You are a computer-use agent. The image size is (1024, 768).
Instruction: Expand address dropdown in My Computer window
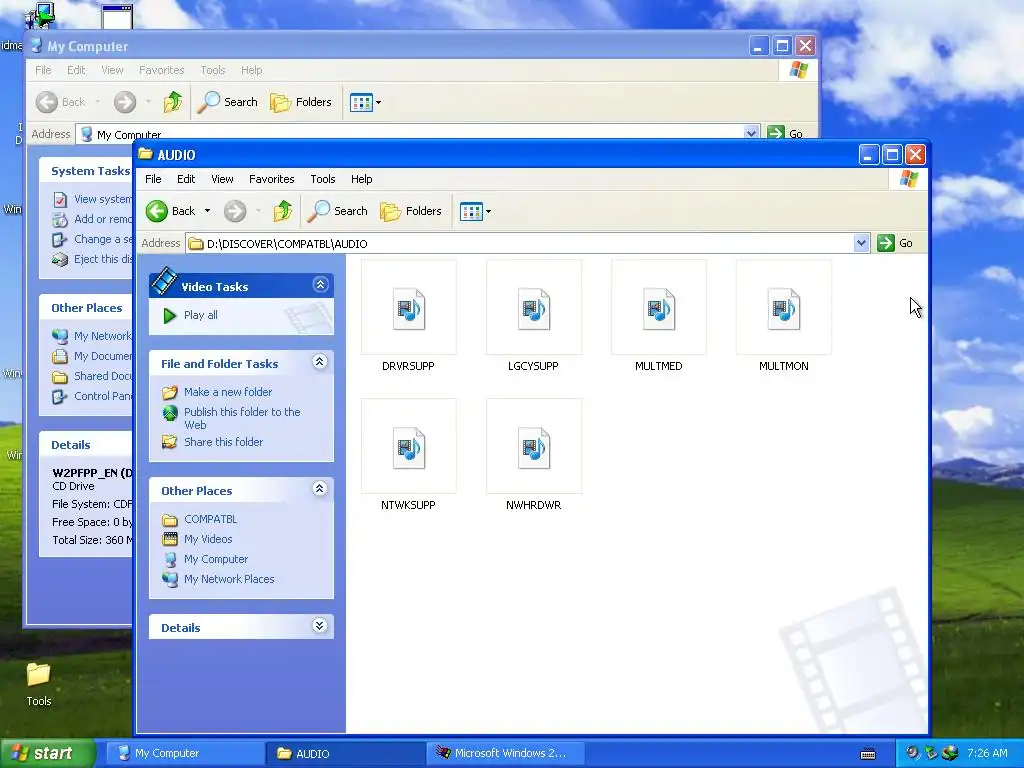(751, 133)
